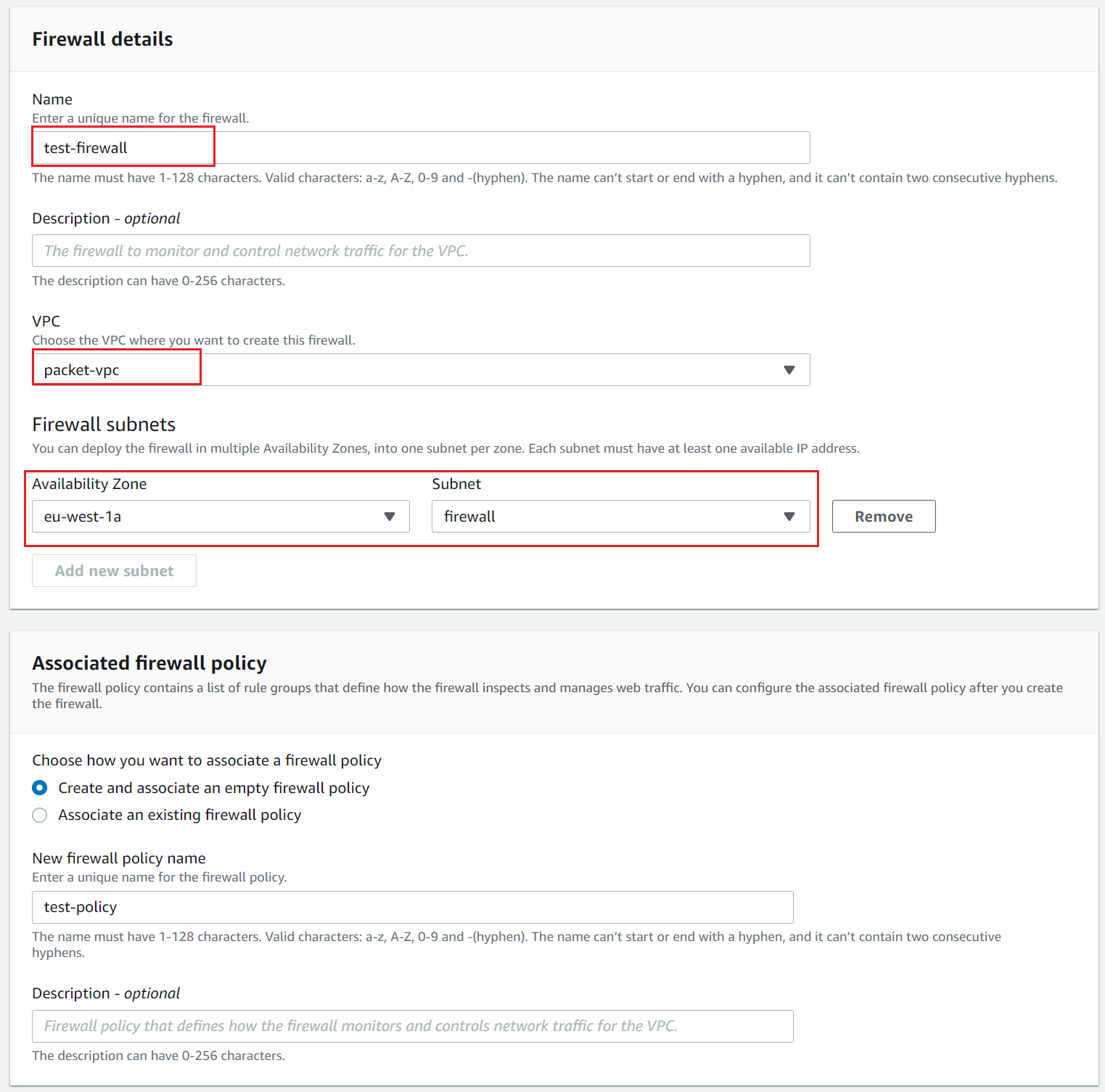Viewport: 1105px width, 1092px height.
Task: Click the Add new subnet button
Action: coord(114,571)
